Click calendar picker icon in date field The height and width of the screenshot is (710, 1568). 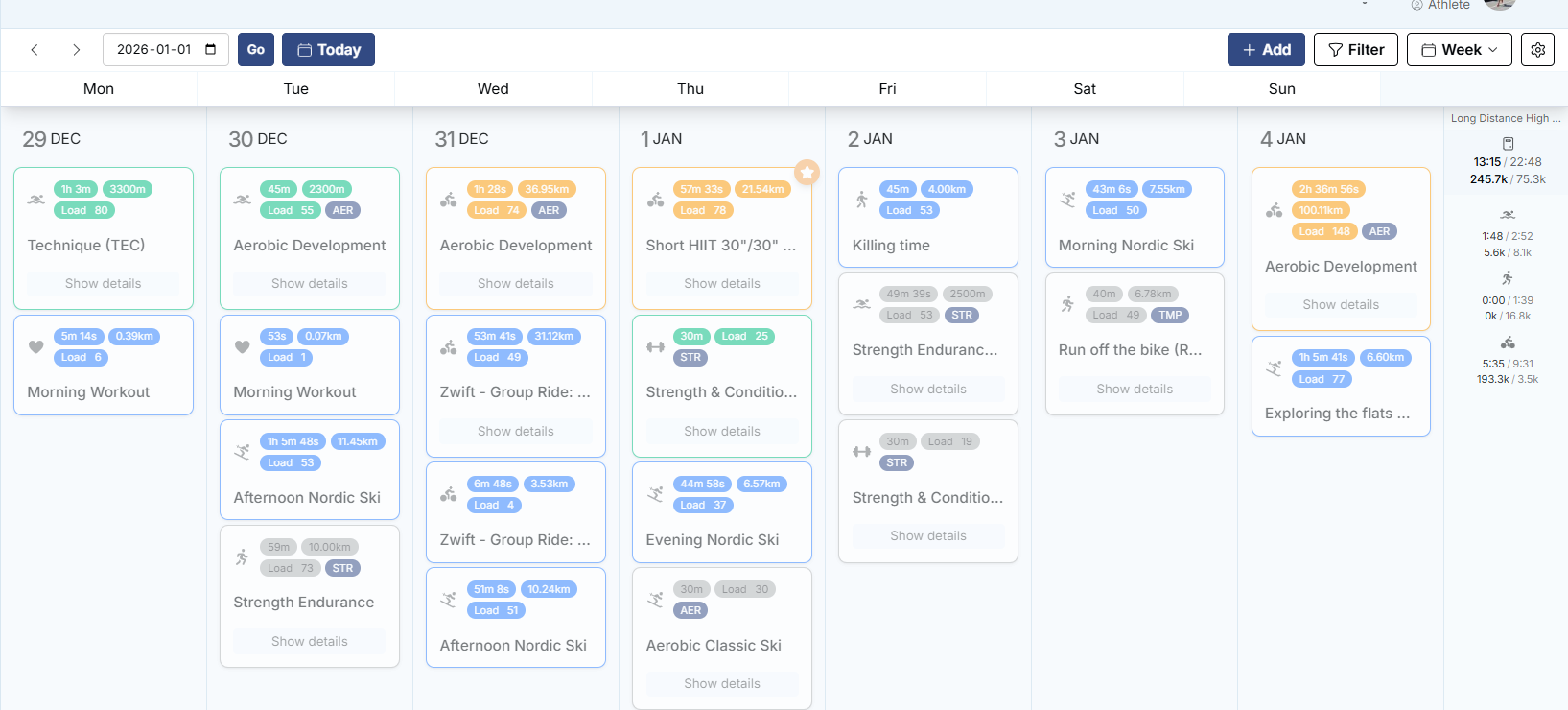coord(211,49)
